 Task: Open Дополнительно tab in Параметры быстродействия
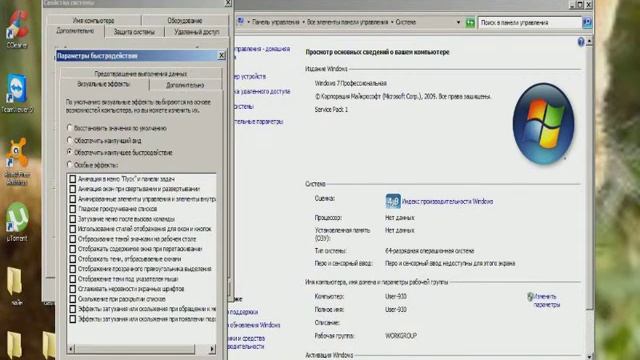(185, 85)
